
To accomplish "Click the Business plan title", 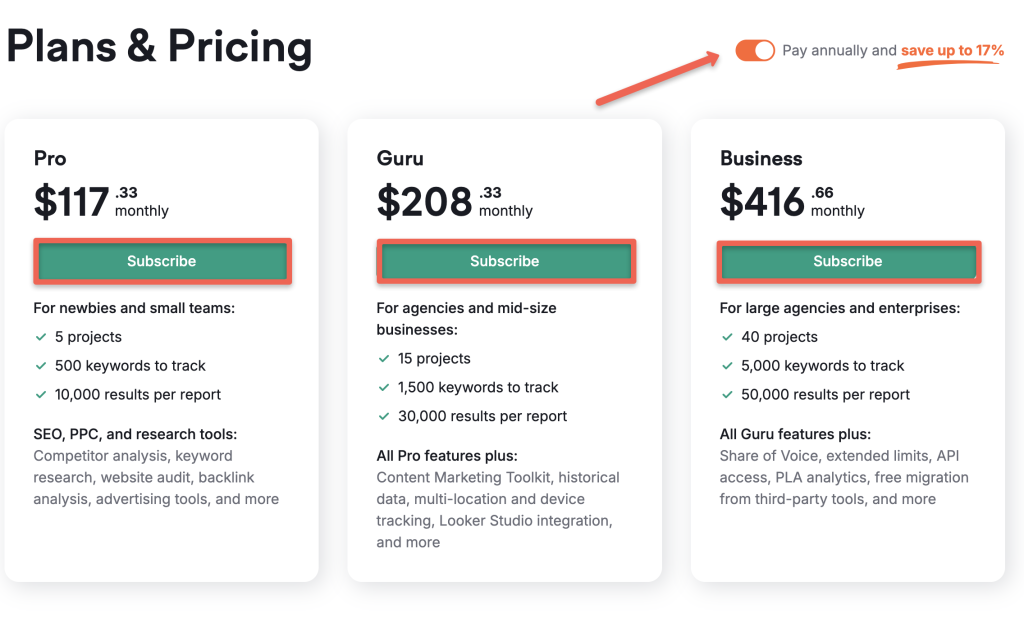I will point(761,158).
